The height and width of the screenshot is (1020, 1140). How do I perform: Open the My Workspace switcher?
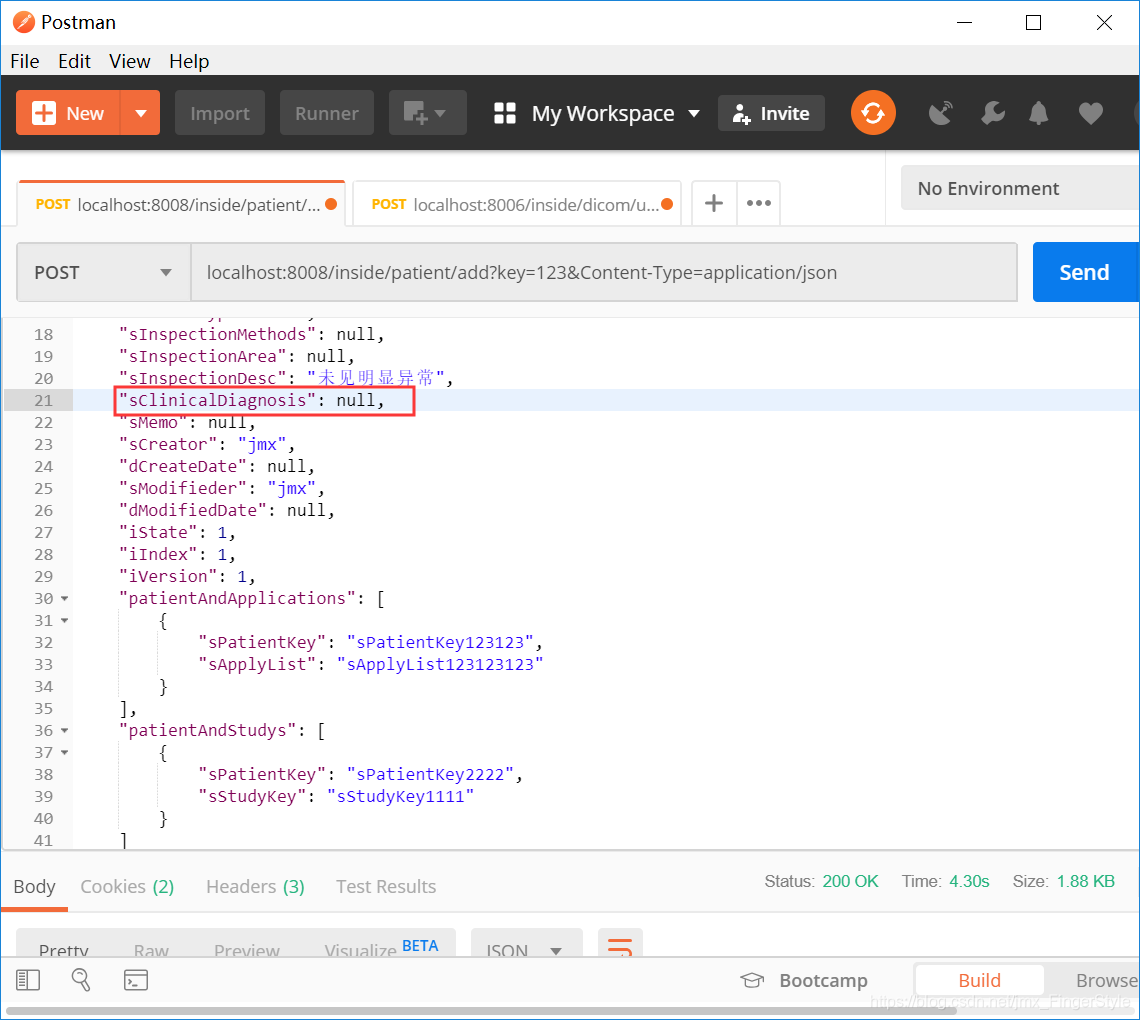coord(596,113)
